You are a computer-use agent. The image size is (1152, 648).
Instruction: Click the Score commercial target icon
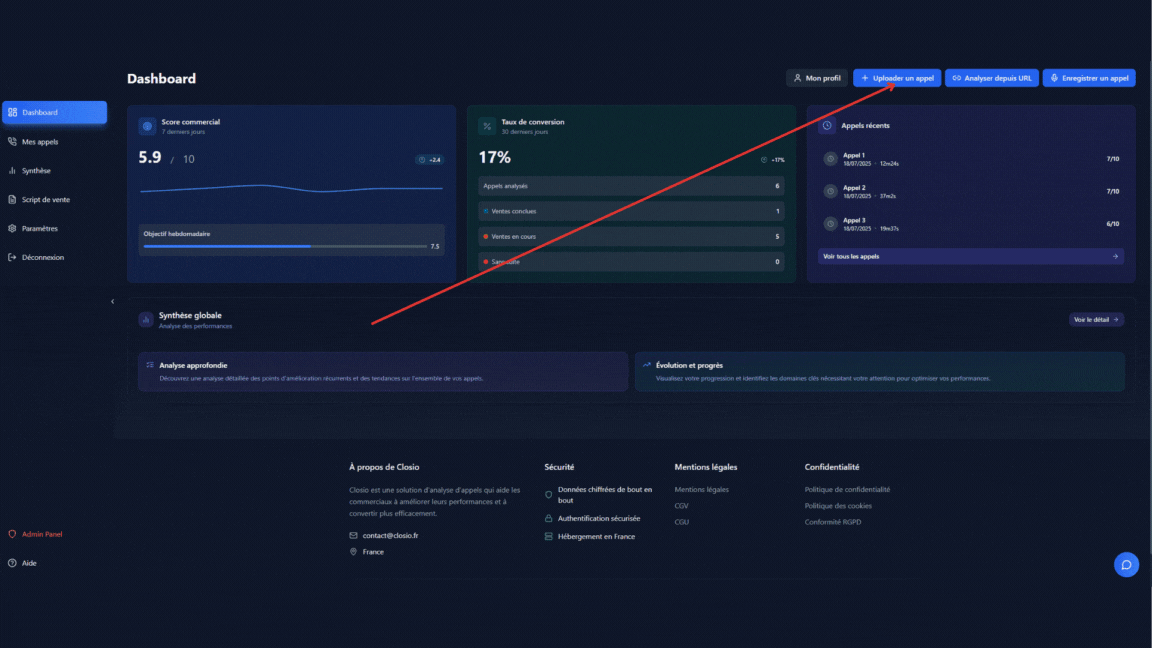click(147, 127)
